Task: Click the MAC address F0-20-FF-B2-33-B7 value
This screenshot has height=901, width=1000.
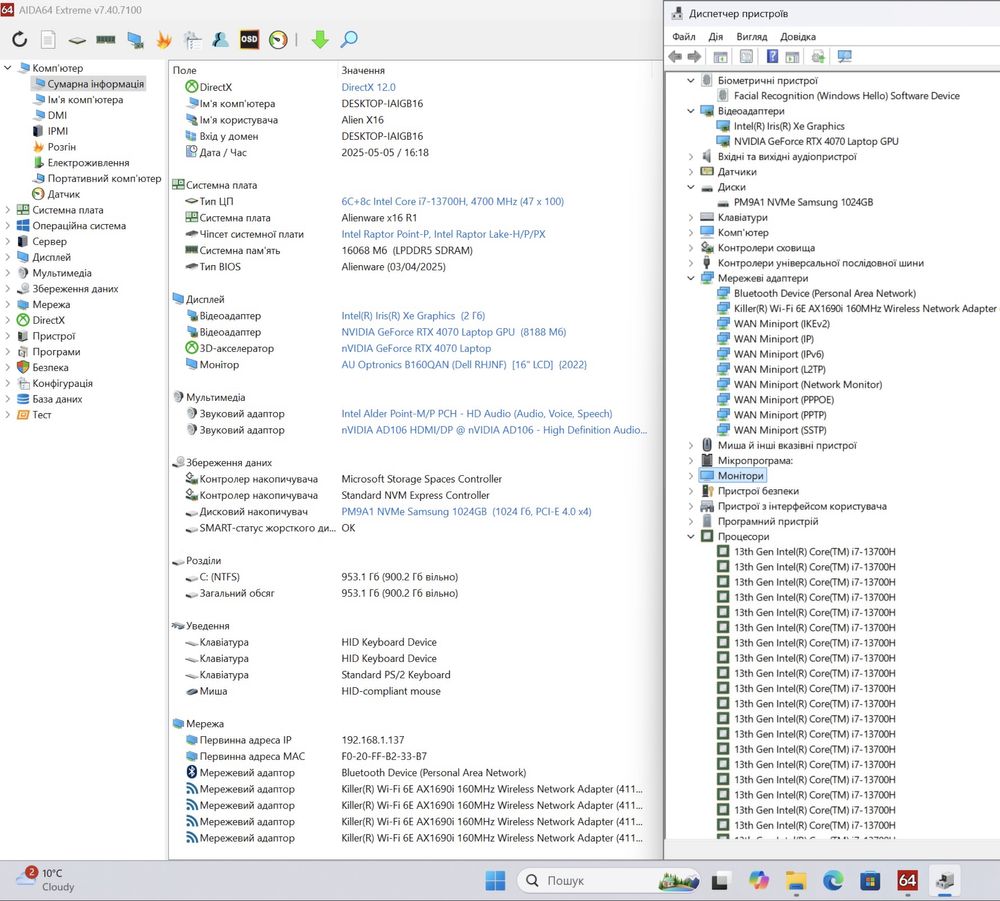Action: point(384,756)
